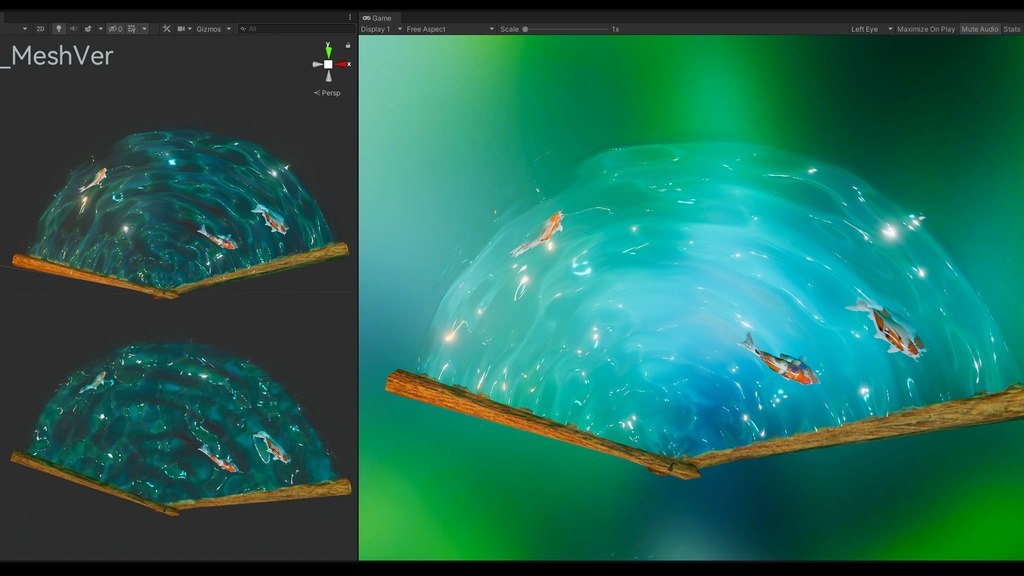Toggle scene lighting with the bulb icon

(57, 28)
